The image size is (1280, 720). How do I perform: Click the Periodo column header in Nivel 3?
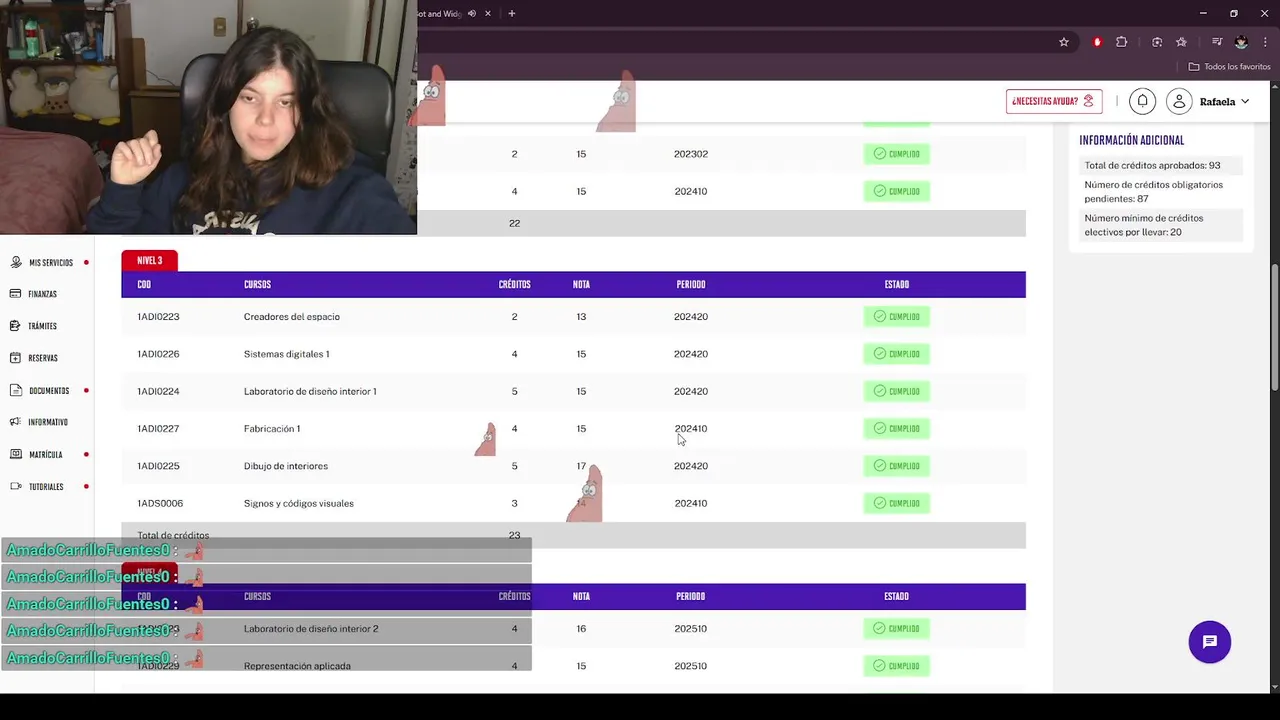pos(690,285)
